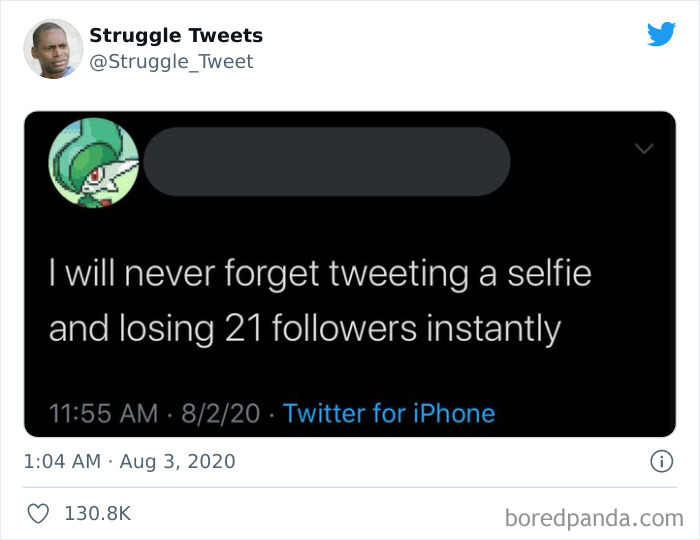Click the line 'I will never forget tweeting a selfie'

coord(320,273)
